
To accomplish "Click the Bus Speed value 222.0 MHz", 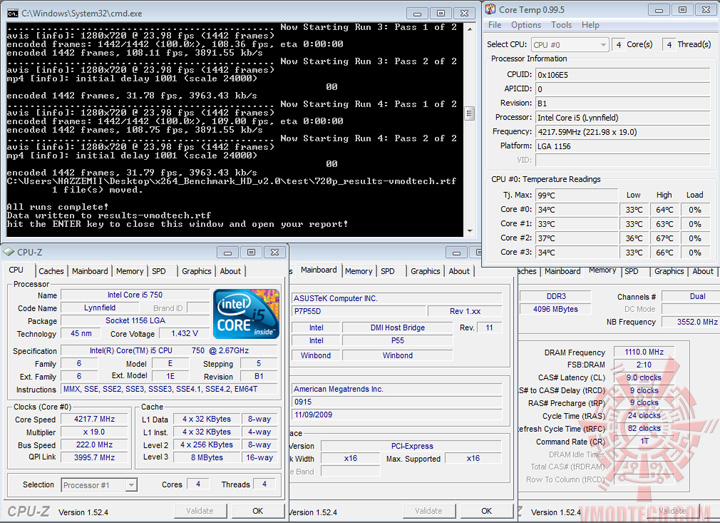I will (x=94, y=444).
